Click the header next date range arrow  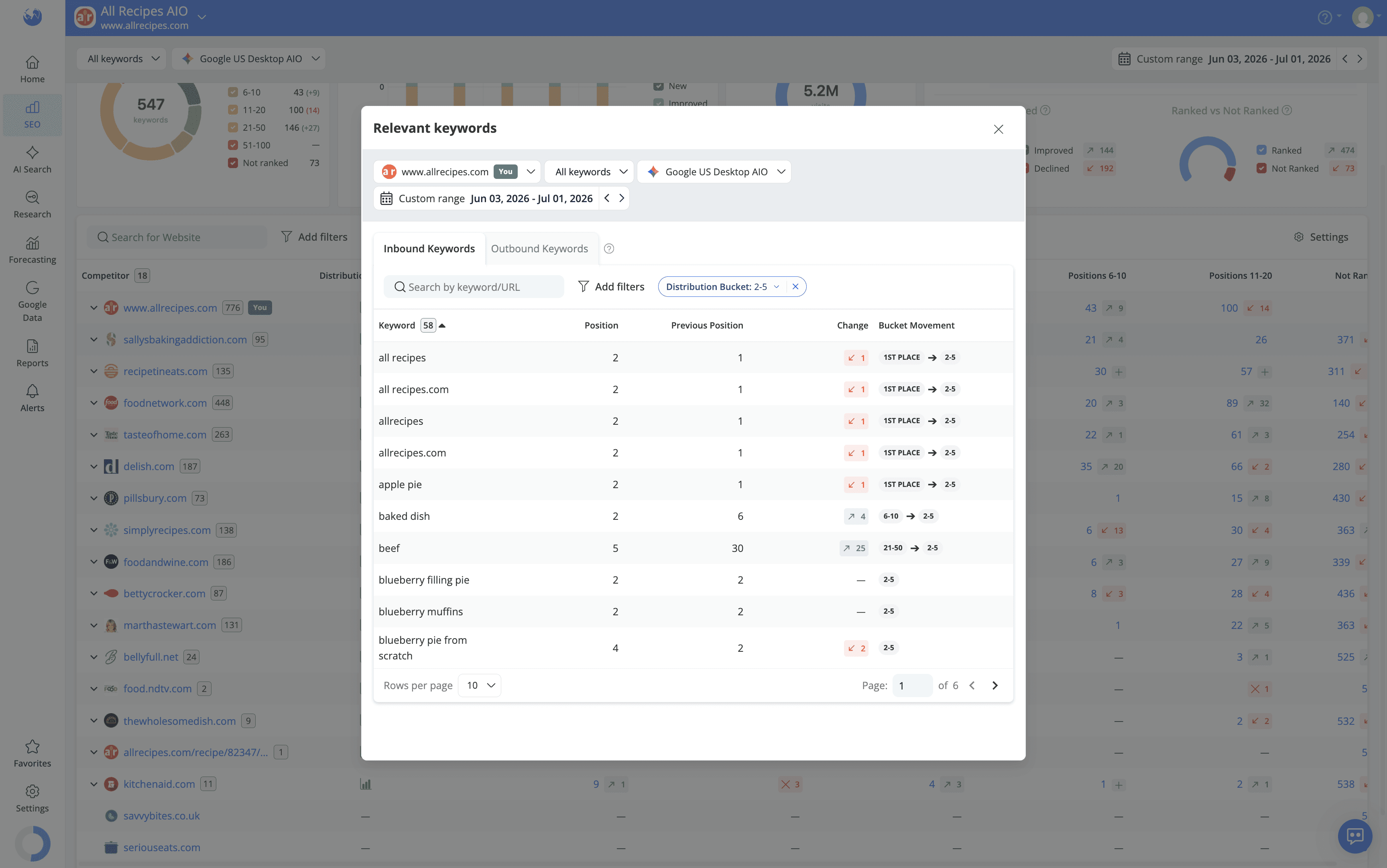[1359, 59]
